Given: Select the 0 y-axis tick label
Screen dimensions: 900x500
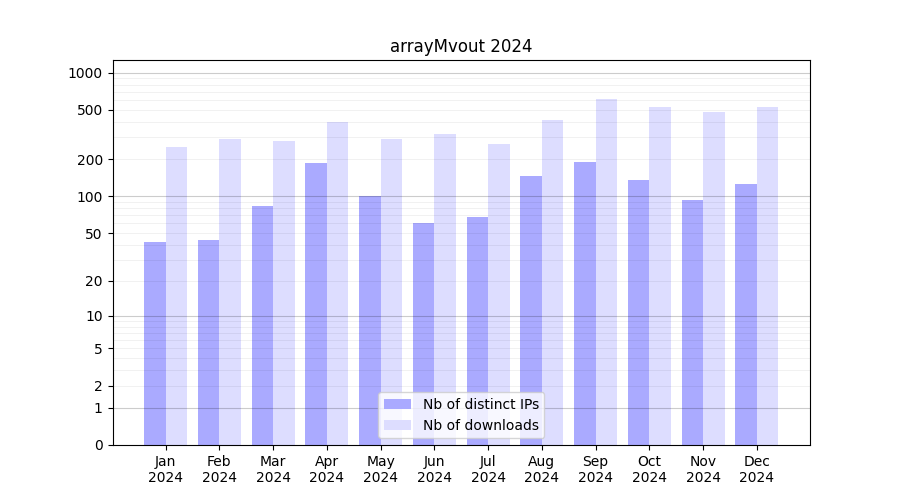Looking at the screenshot, I should [x=99, y=445].
